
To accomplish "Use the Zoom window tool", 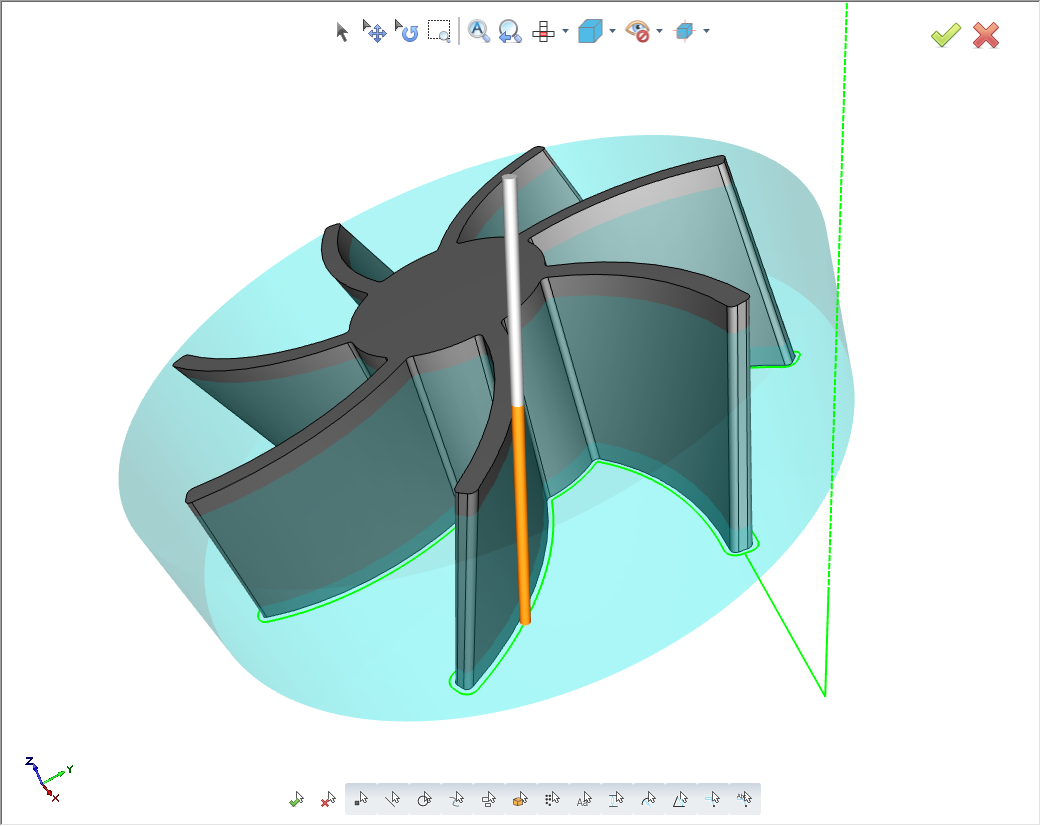I will coord(438,31).
